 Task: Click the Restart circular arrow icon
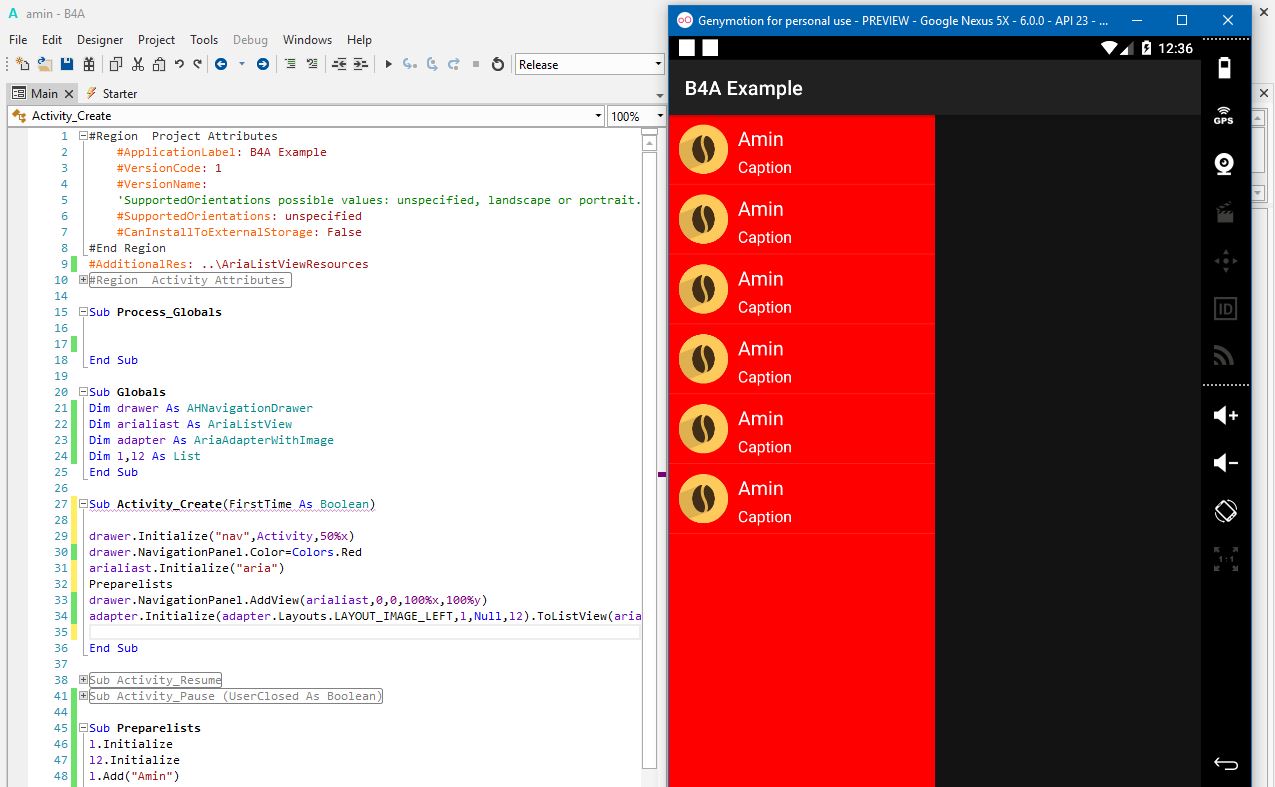(498, 64)
